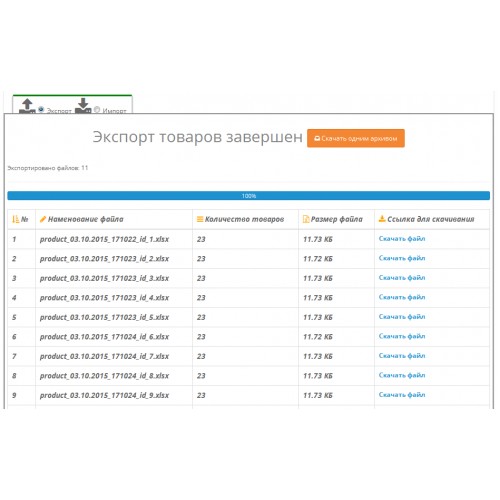Click the download icon in download link header
500x500 pixels.
[382, 219]
